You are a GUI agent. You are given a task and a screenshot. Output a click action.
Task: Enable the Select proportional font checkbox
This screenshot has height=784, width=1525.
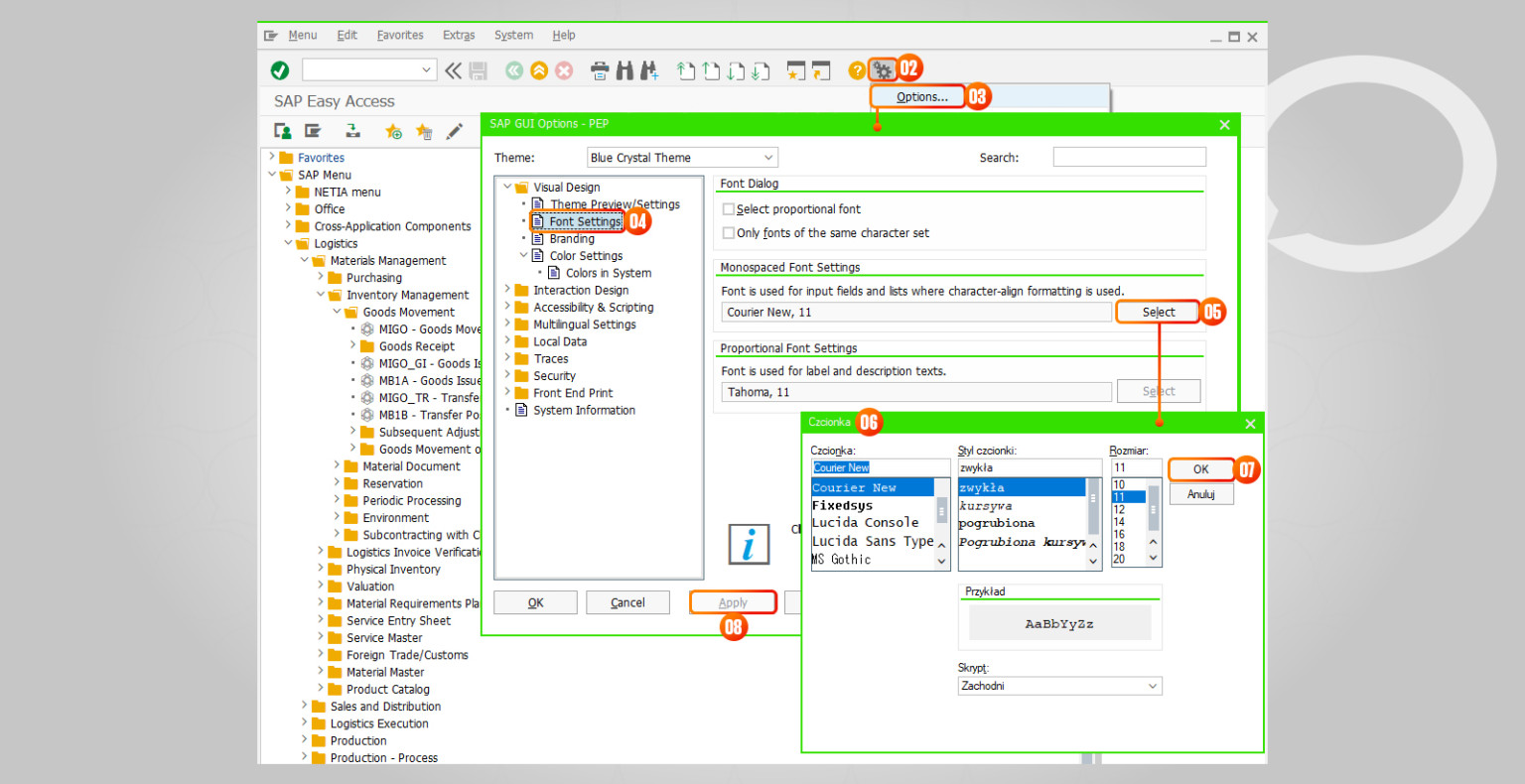pyautogui.click(x=727, y=208)
